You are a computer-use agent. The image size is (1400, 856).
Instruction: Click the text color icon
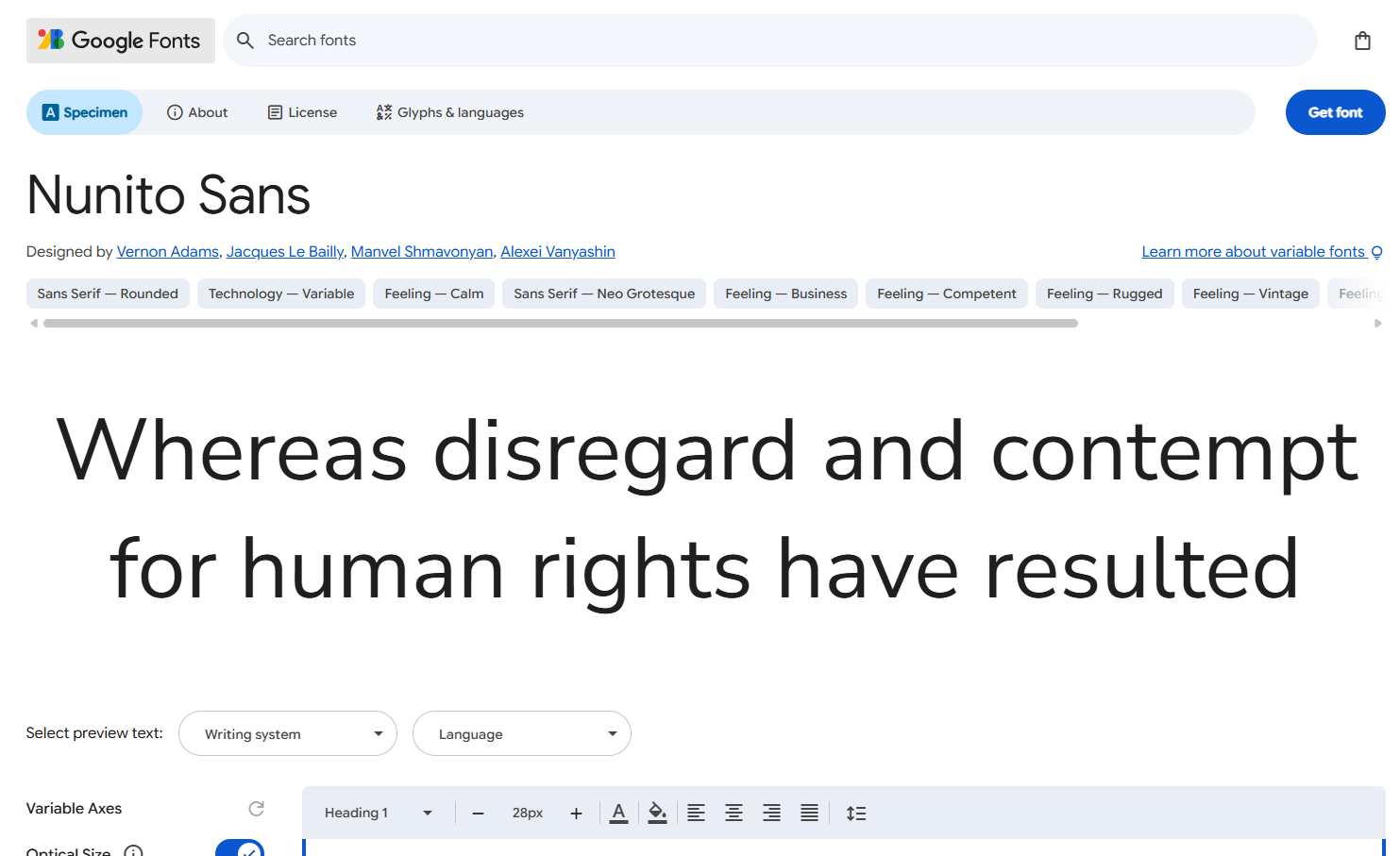[x=619, y=813]
